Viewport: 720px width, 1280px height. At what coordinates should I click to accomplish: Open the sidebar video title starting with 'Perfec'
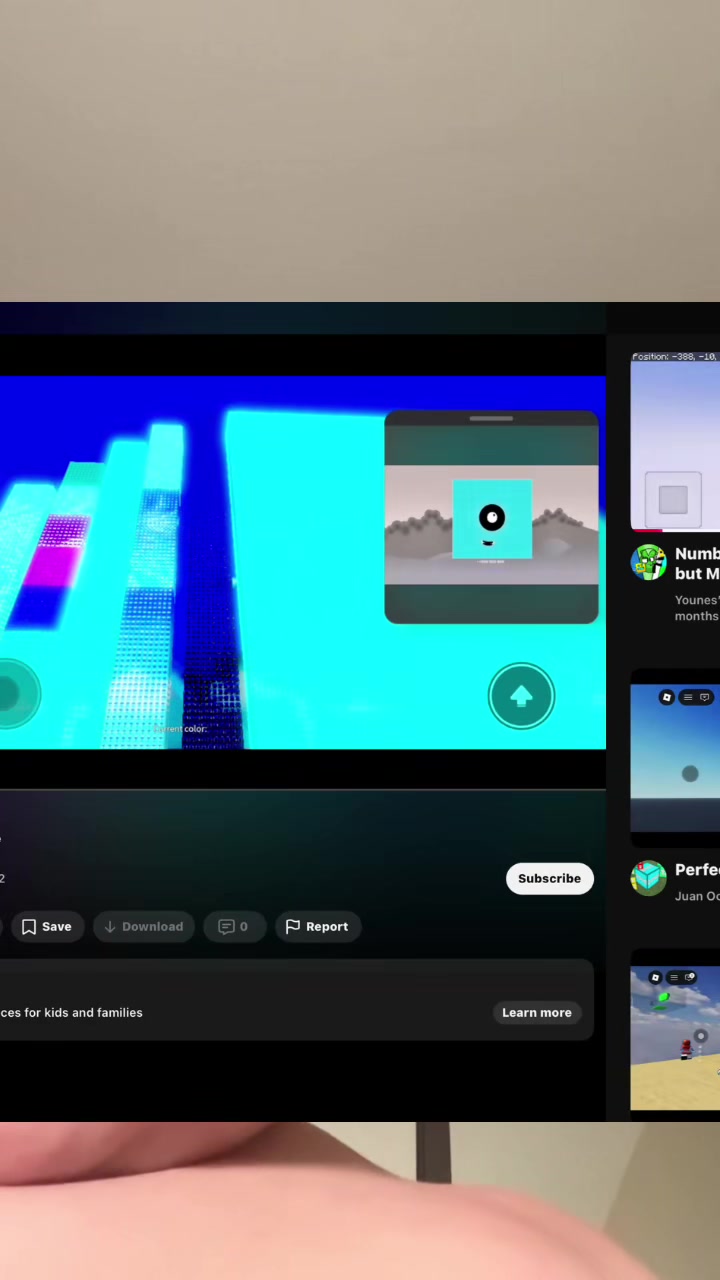click(697, 870)
